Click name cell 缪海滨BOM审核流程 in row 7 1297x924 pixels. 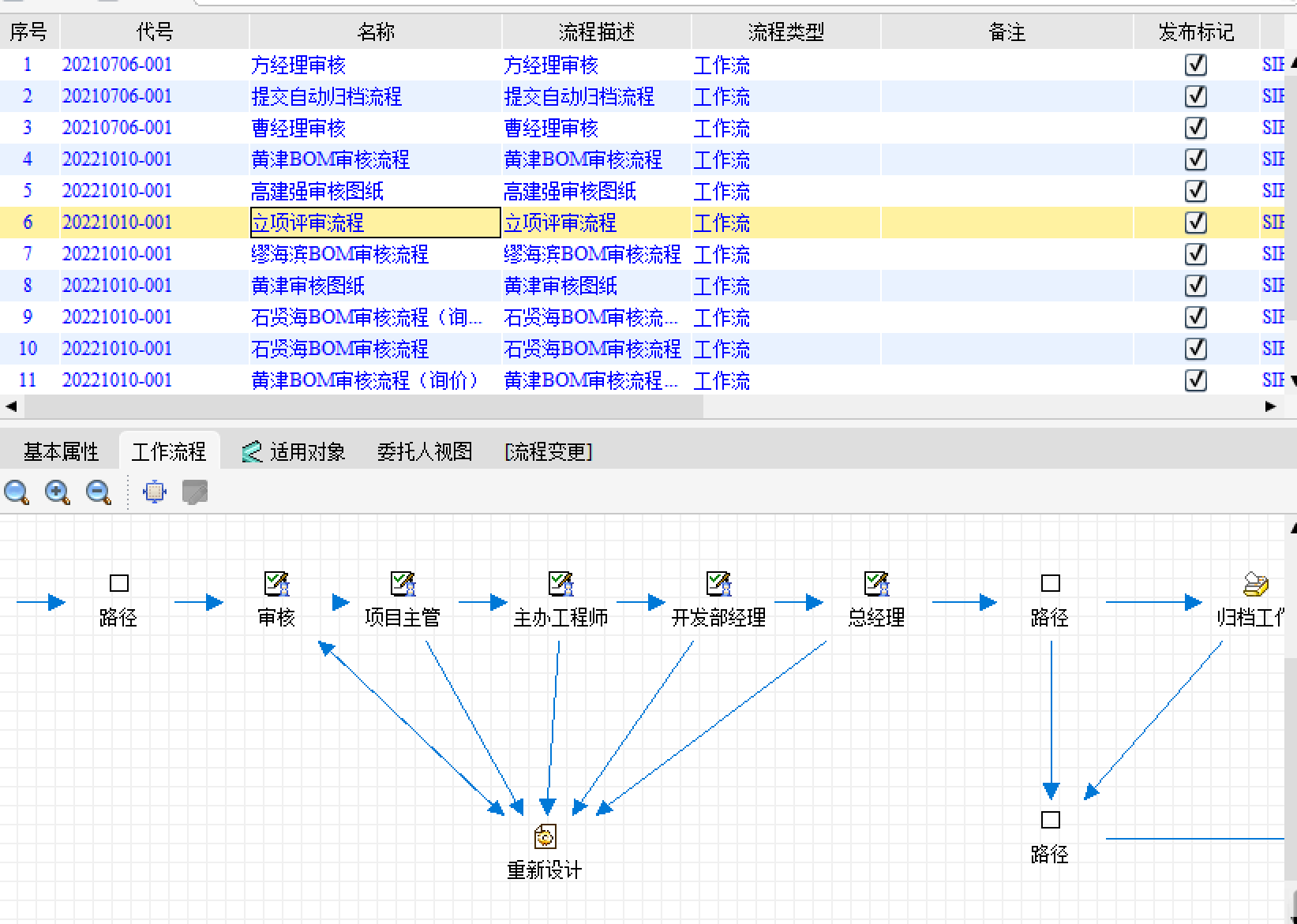pyautogui.click(x=376, y=254)
